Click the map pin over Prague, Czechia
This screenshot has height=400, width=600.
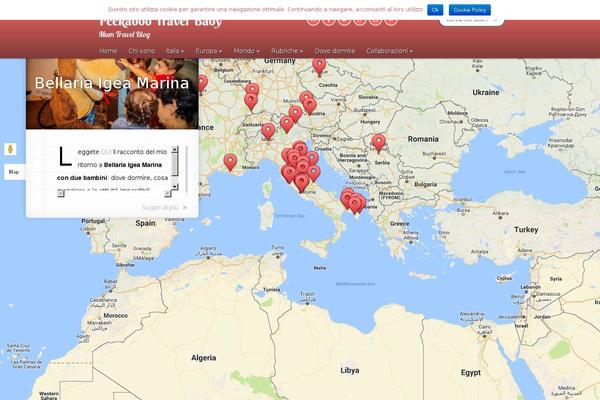319,67
